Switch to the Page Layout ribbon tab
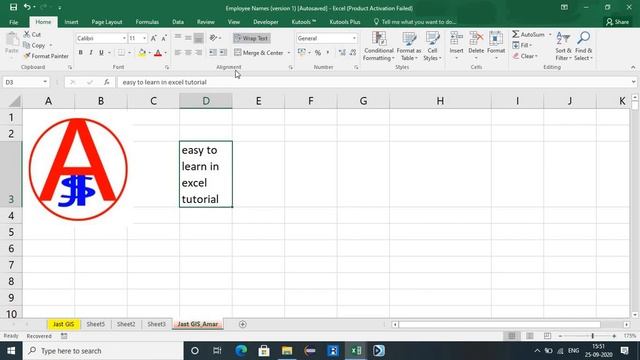Image resolution: width=640 pixels, height=360 pixels. point(107,22)
